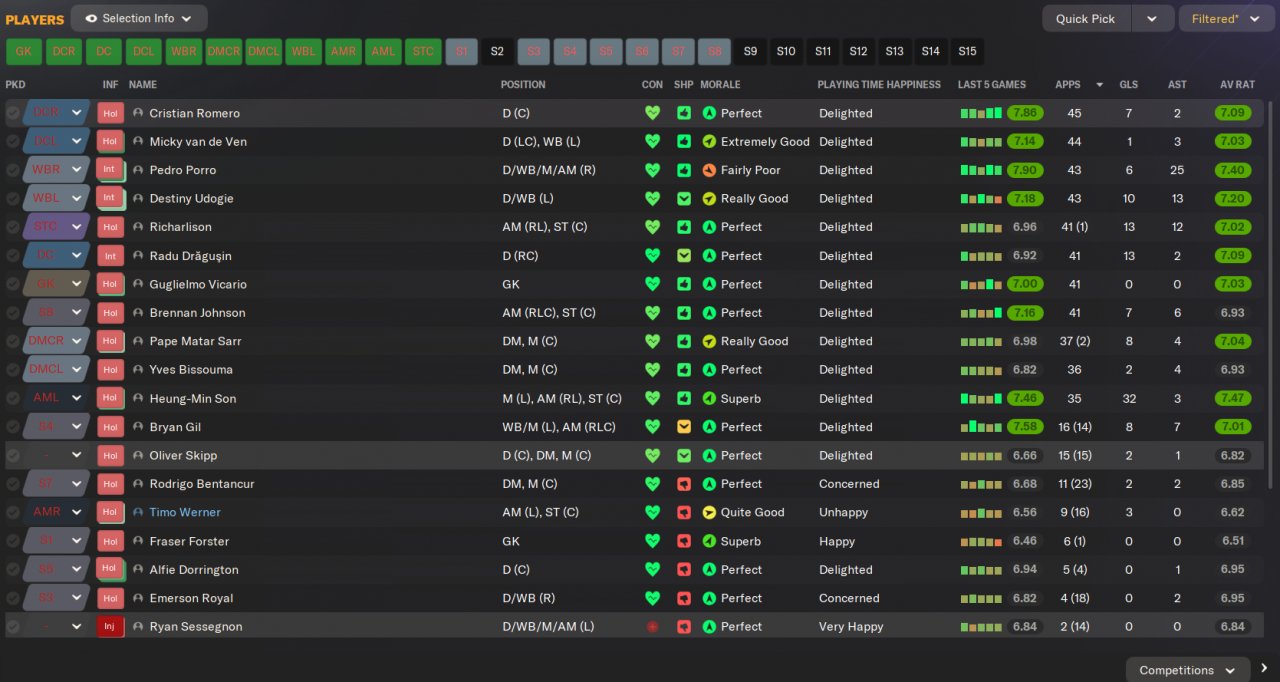Open the AMR picked-position dropdown for Timo Werner

pos(57,512)
